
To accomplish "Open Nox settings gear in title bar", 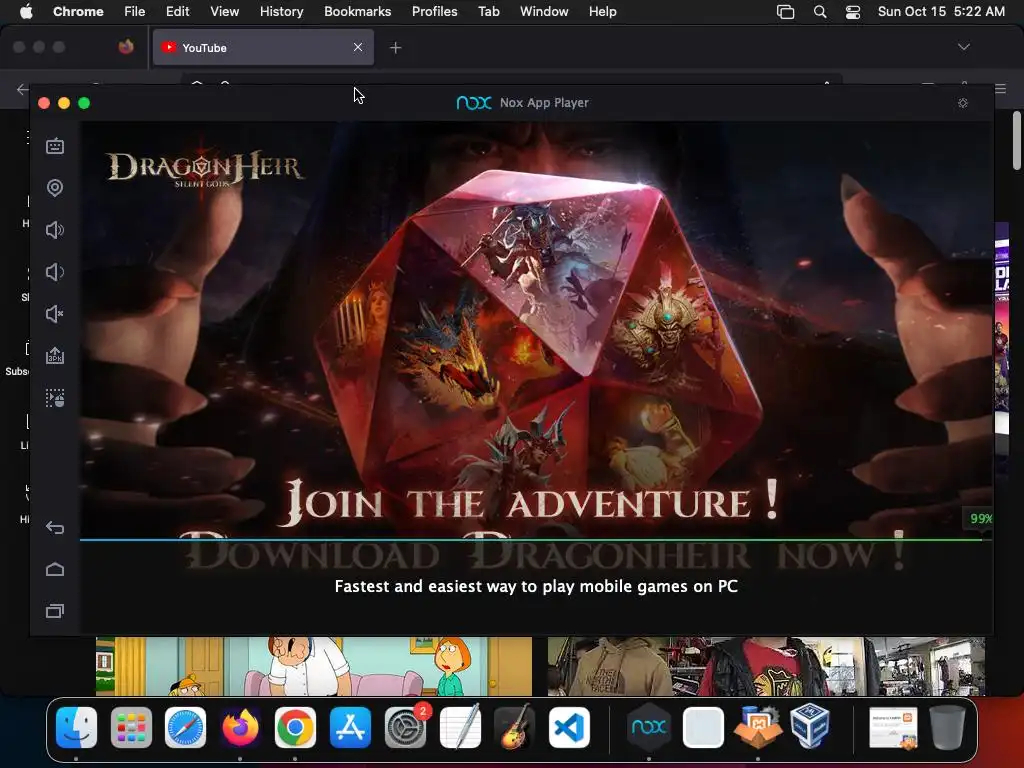I will 963,103.
